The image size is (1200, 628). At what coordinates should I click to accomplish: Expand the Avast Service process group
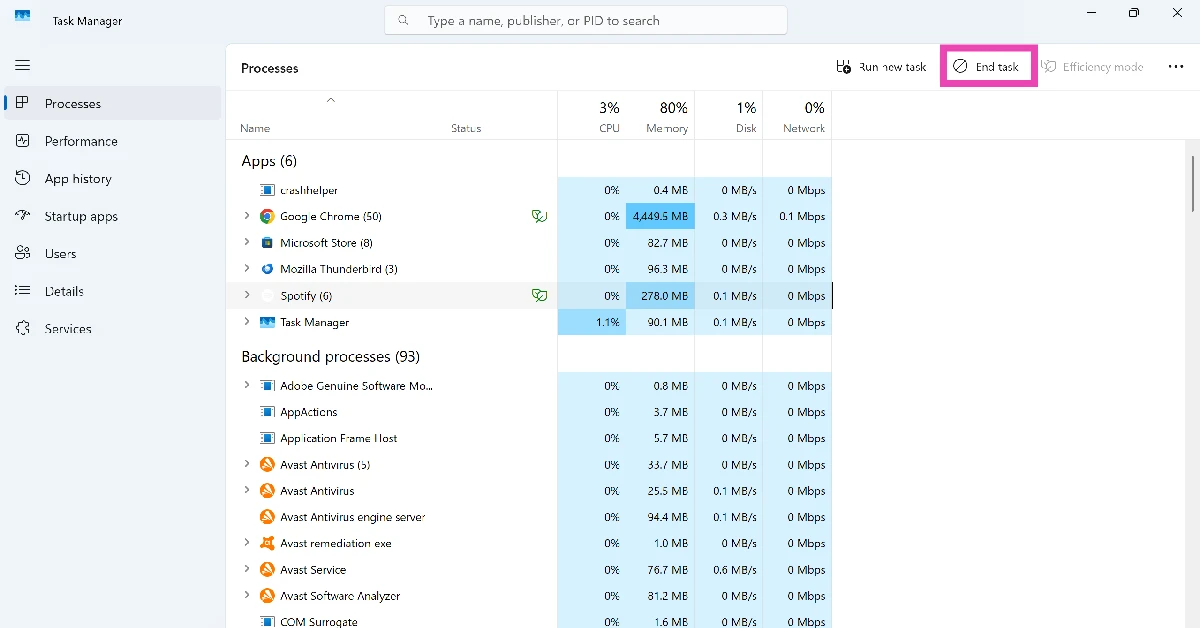pyautogui.click(x=247, y=570)
